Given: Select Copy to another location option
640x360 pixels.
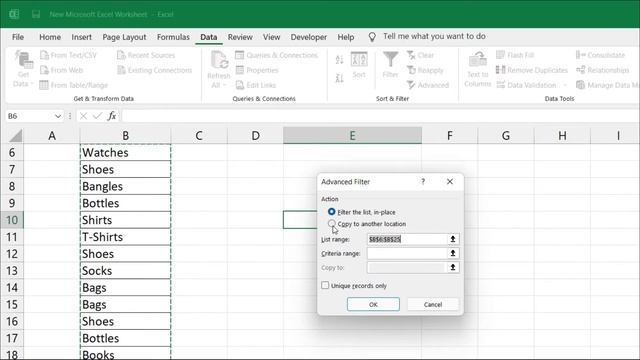Looking at the screenshot, I should (x=367, y=224).
